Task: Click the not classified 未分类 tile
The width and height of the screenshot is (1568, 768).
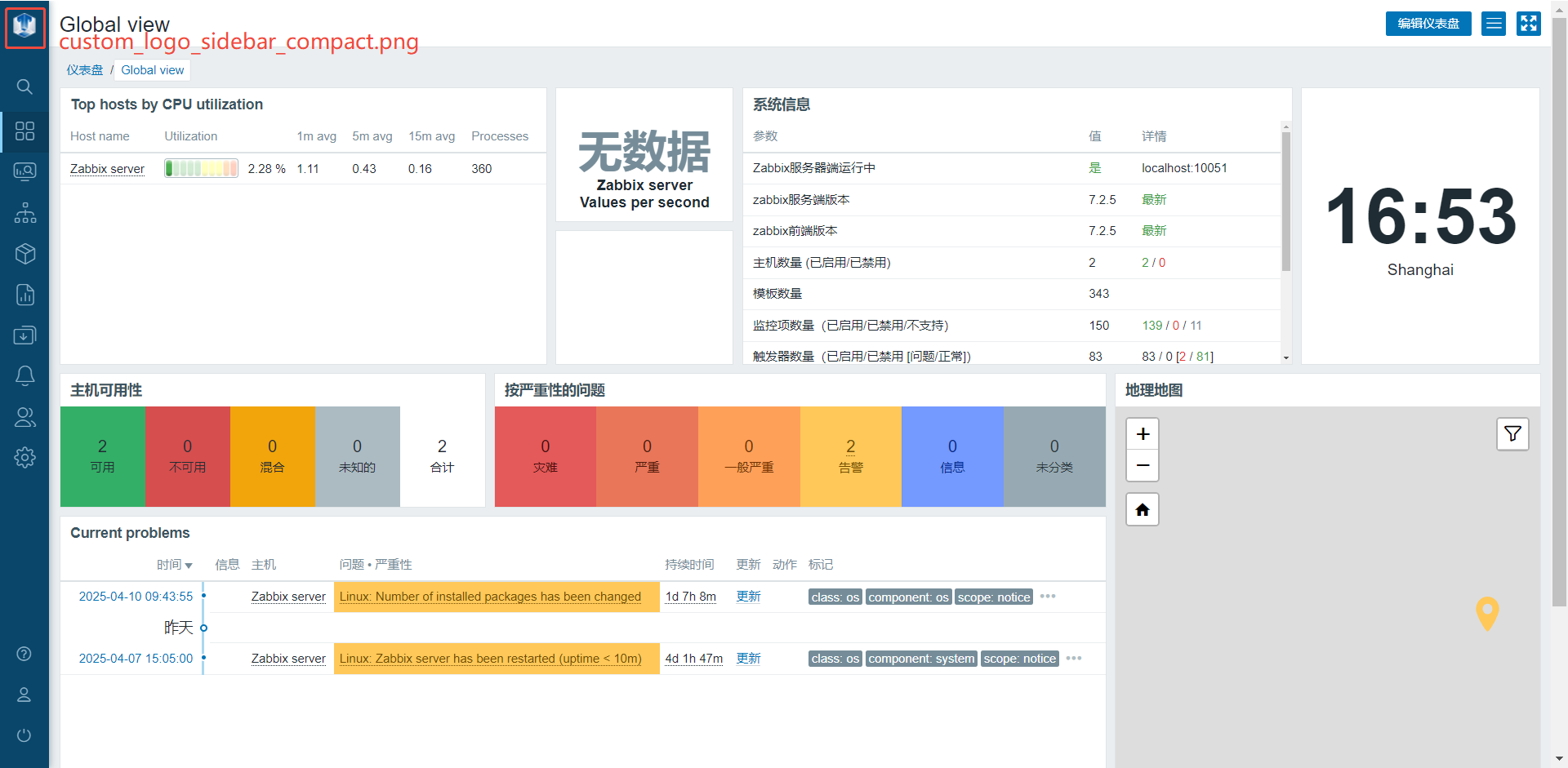Action: click(x=1054, y=456)
